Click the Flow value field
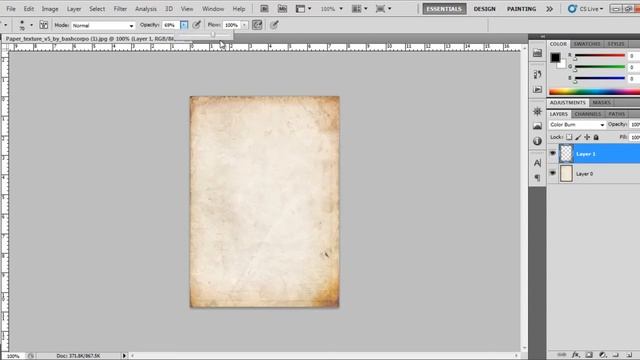 click(x=231, y=25)
